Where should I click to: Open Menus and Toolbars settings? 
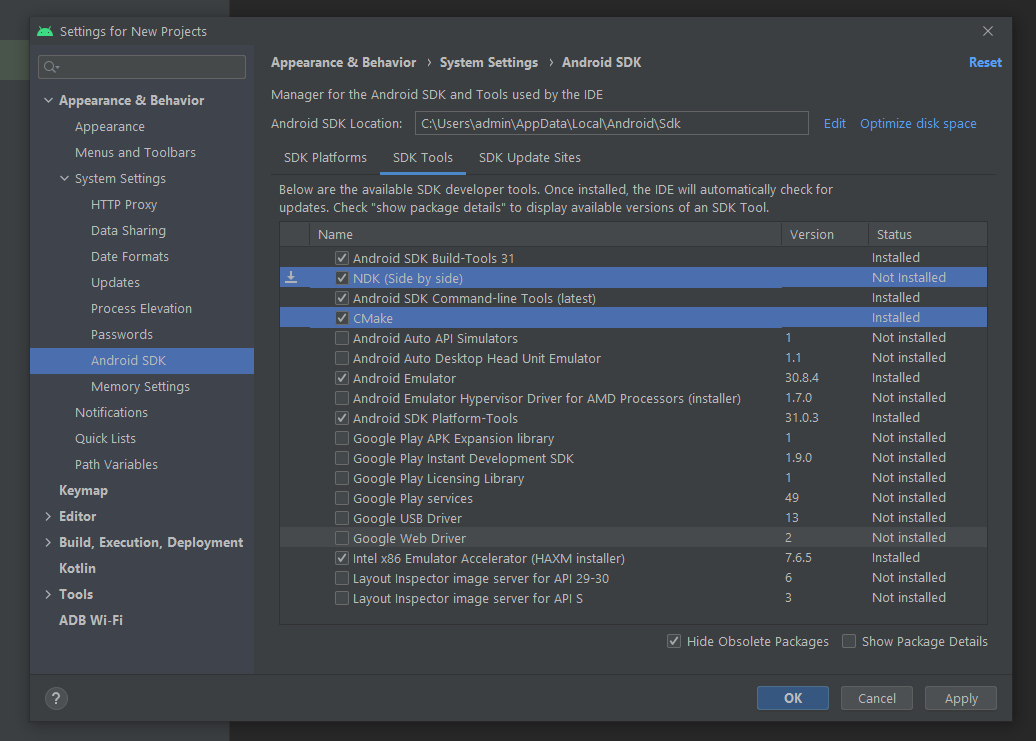click(x=135, y=153)
